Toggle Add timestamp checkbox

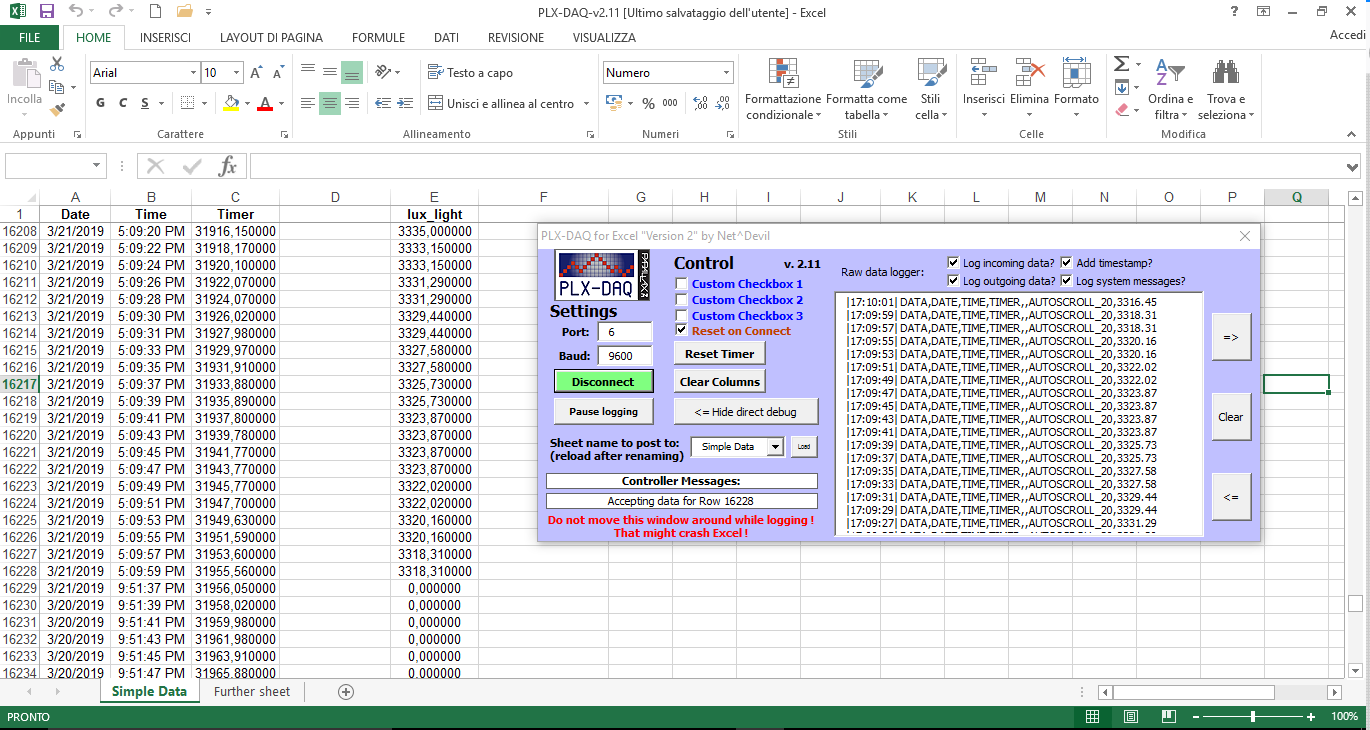point(1067,263)
